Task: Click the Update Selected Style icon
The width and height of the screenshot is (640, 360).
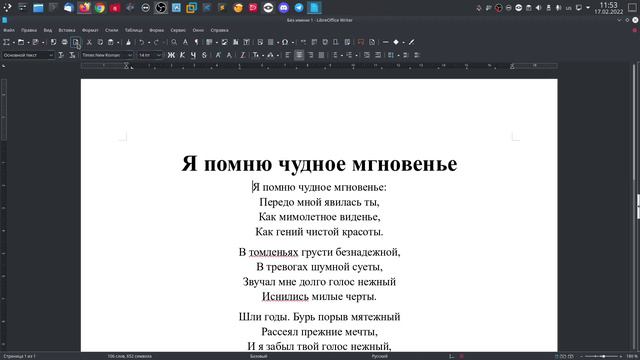Action: pyautogui.click(x=61, y=55)
